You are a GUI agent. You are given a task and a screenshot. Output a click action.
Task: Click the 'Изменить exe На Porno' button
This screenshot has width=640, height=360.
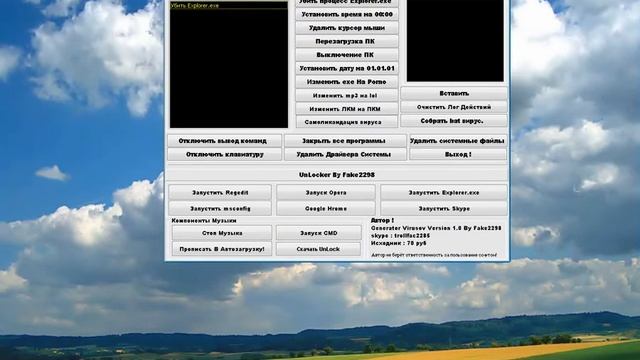point(347,82)
